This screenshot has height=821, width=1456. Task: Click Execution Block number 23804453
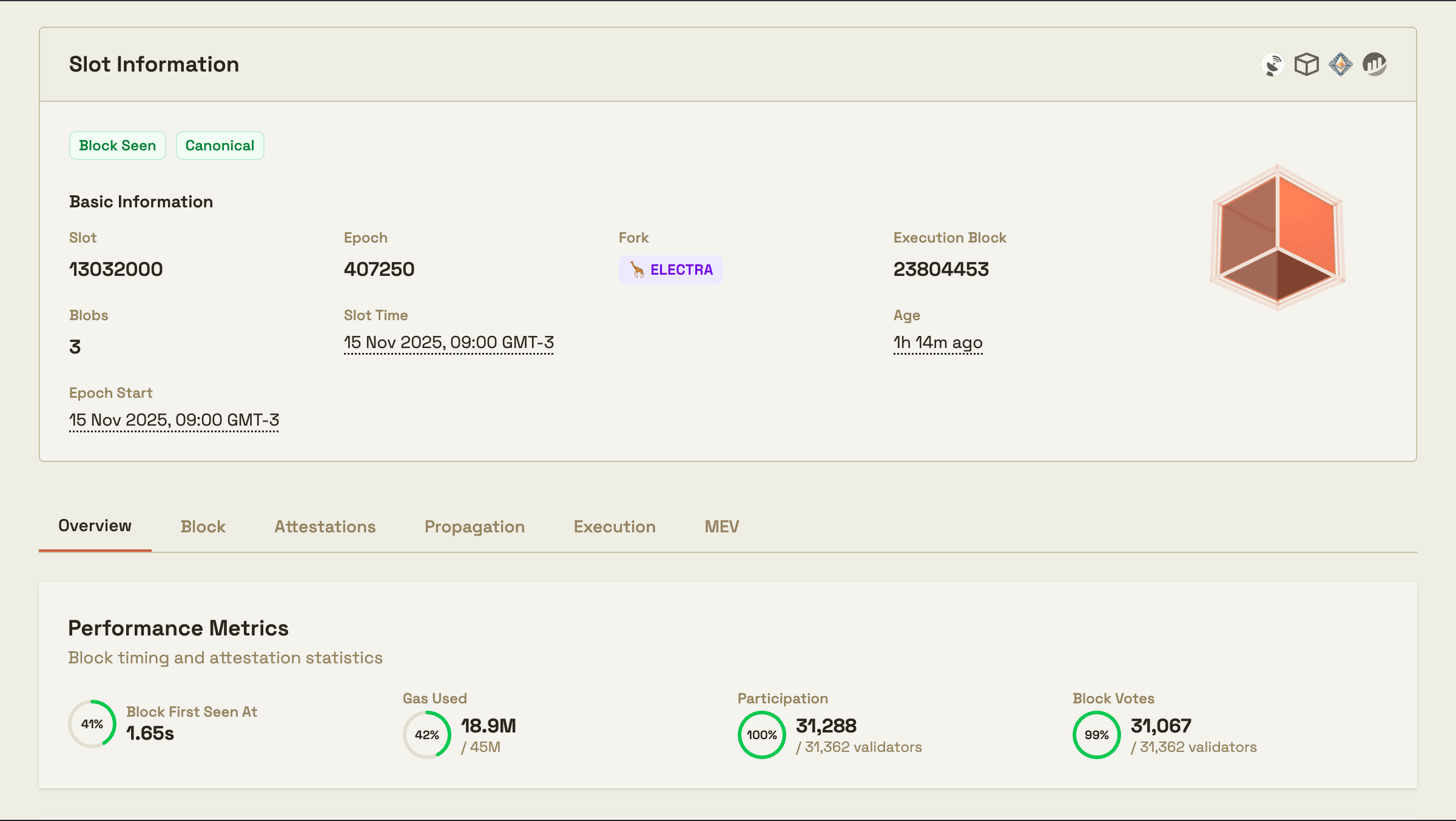(x=941, y=269)
